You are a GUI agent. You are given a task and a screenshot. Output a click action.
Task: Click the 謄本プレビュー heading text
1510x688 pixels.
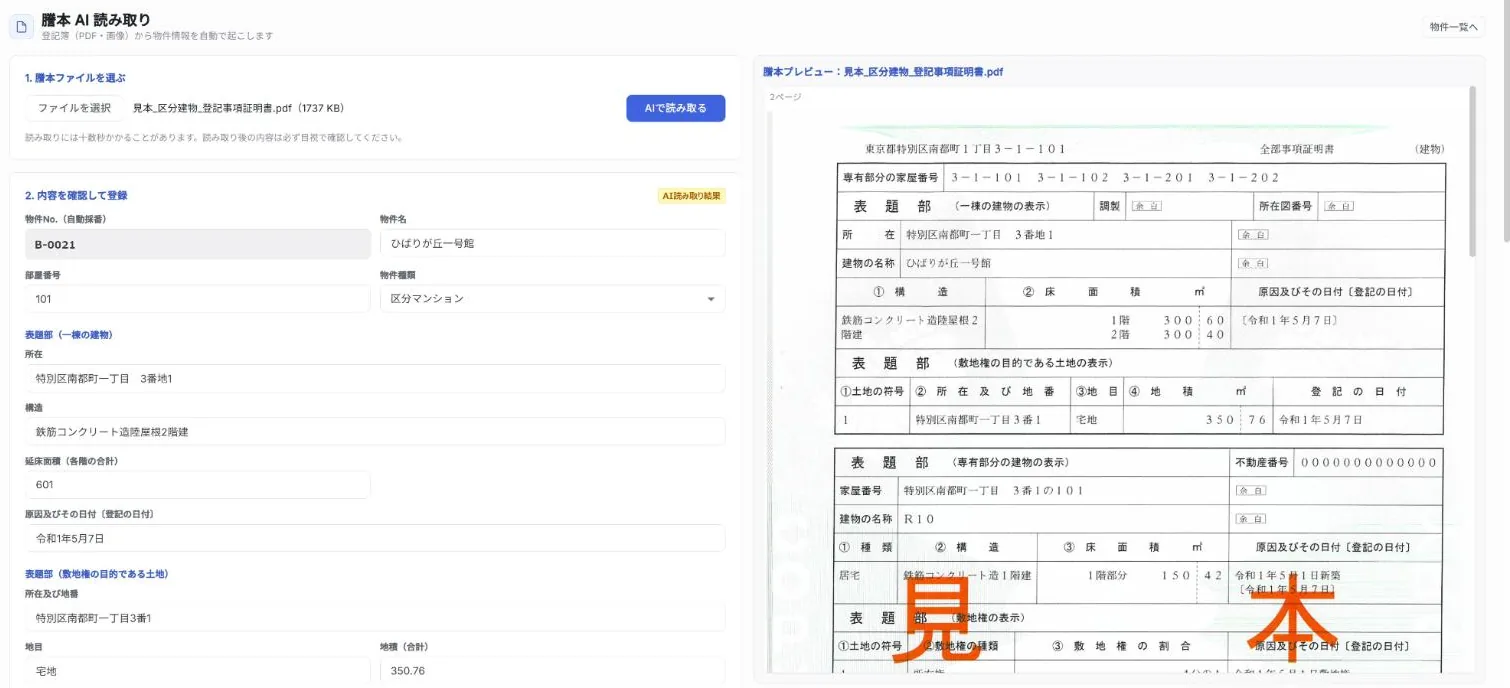[x=883, y=72]
